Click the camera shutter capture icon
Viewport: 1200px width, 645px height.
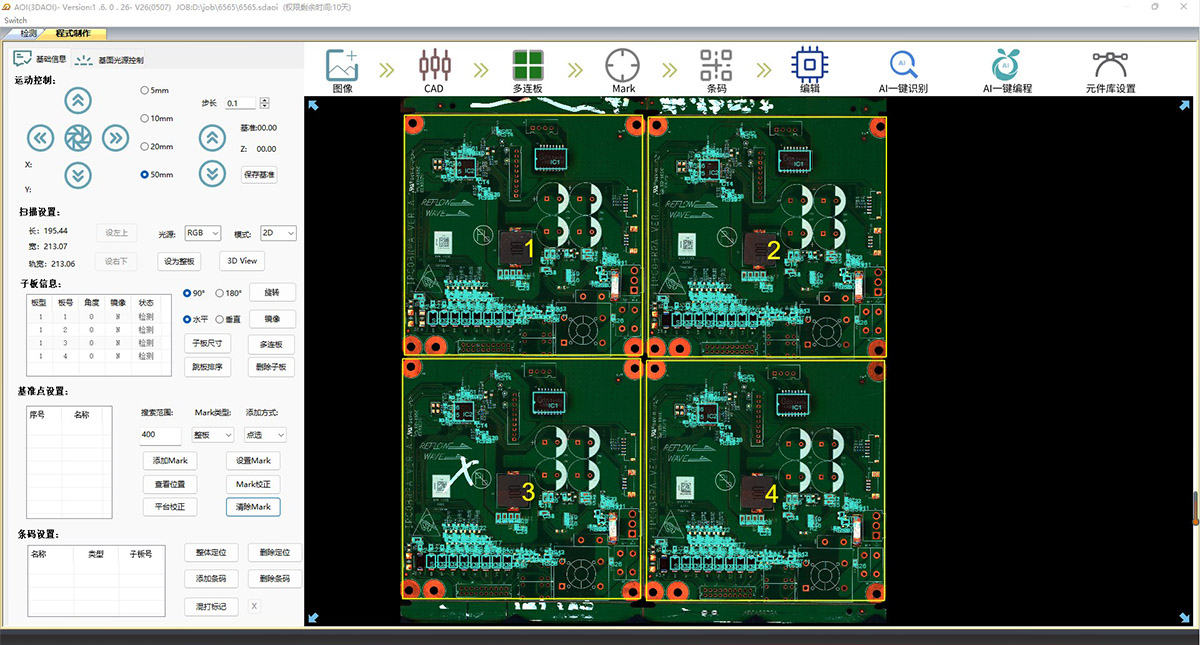coord(78,138)
